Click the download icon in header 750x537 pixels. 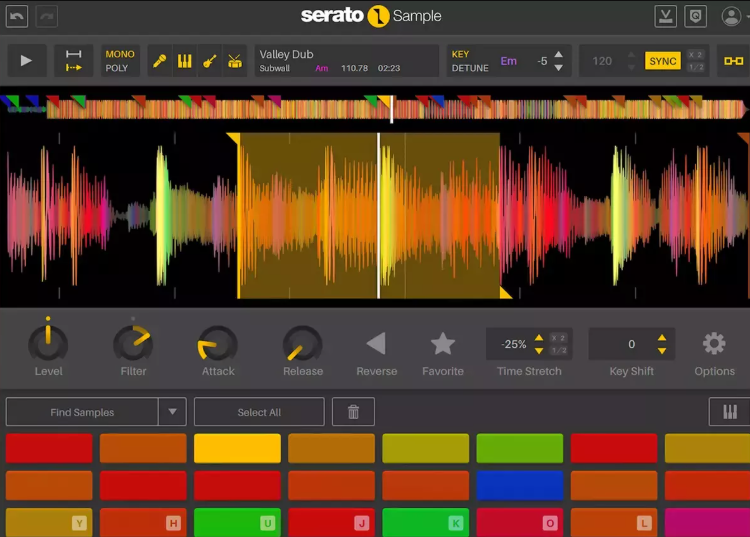[665, 16]
